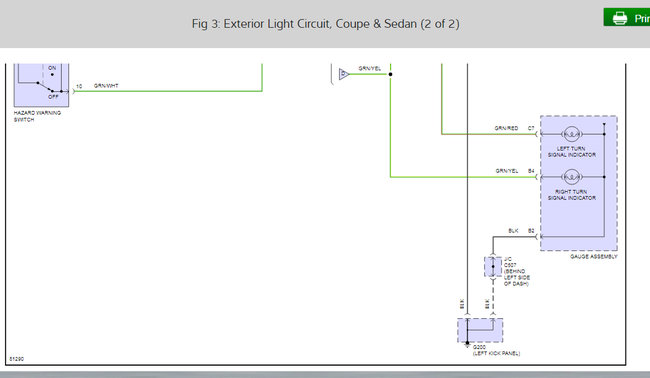Click the 'GRN/RED' wire label

point(506,128)
